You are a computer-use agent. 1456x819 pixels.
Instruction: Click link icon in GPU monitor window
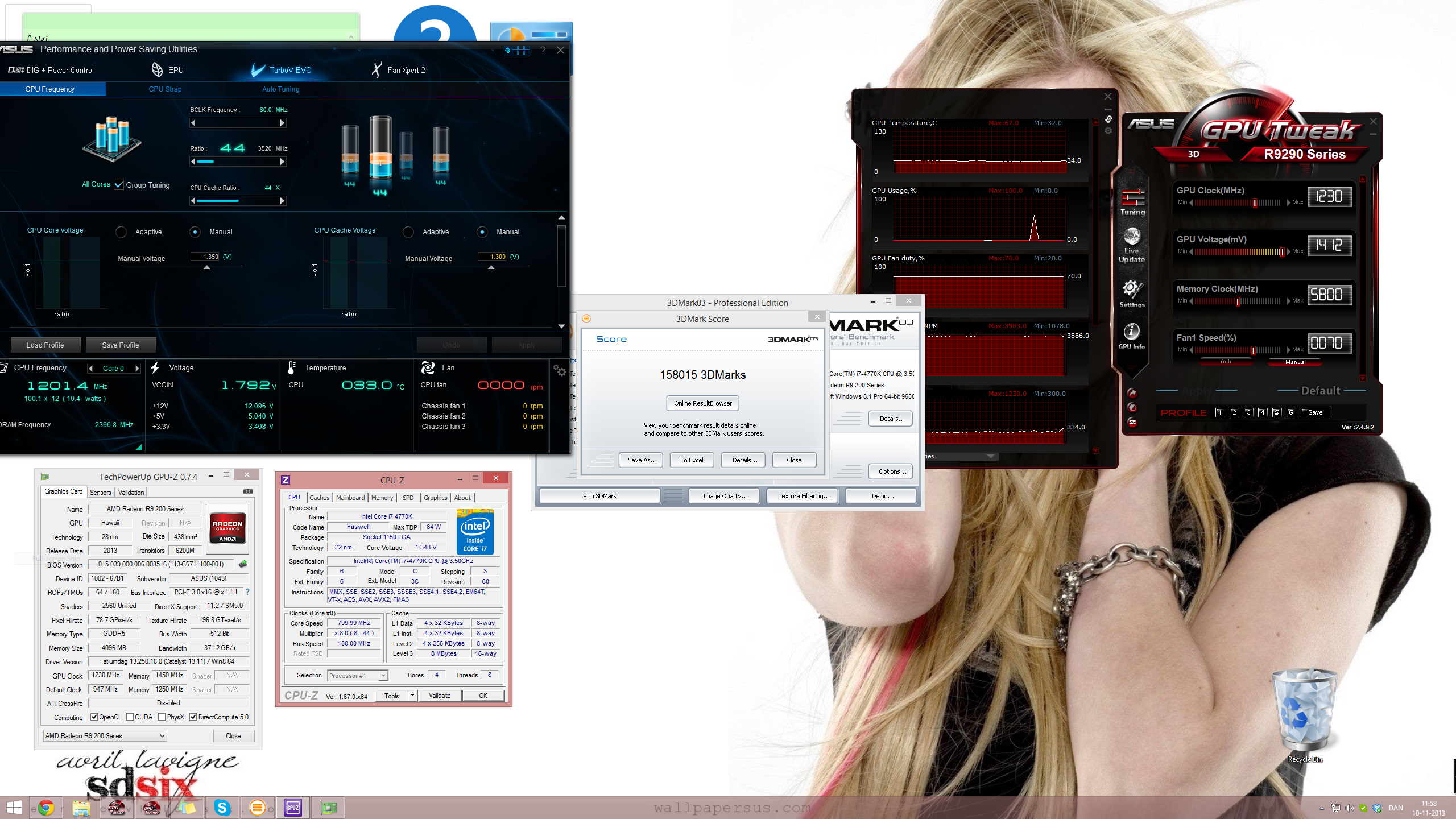coord(1108,119)
